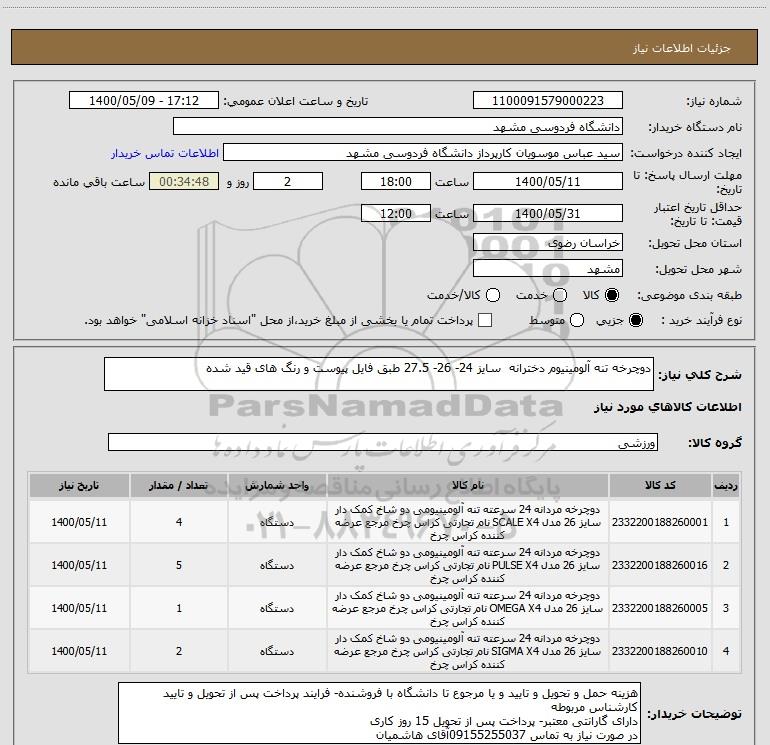Click the buyer name field دانشگاه فردوسی مشهد
Screen dimensions: 770x745
tap(398, 126)
